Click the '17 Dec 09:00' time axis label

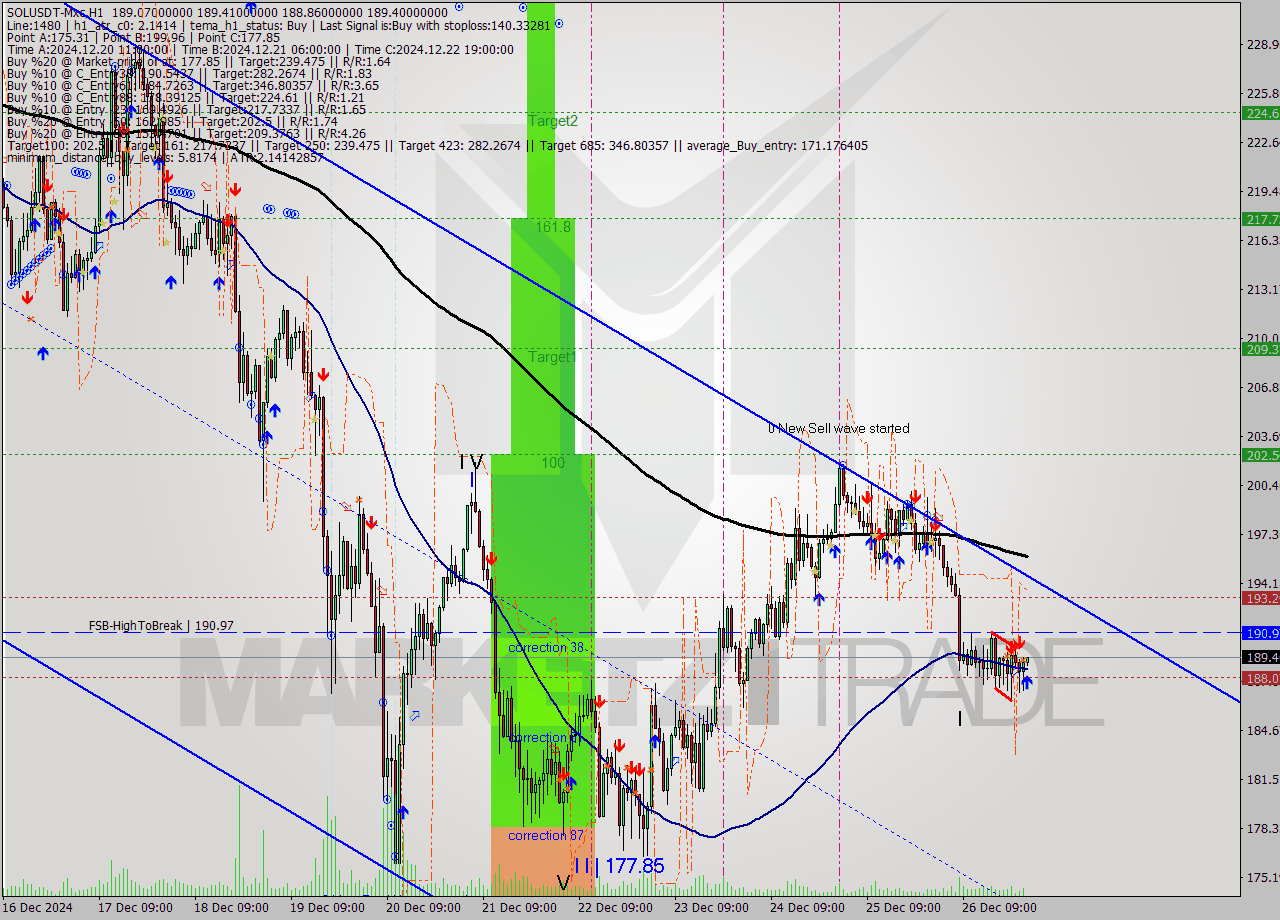(135, 908)
